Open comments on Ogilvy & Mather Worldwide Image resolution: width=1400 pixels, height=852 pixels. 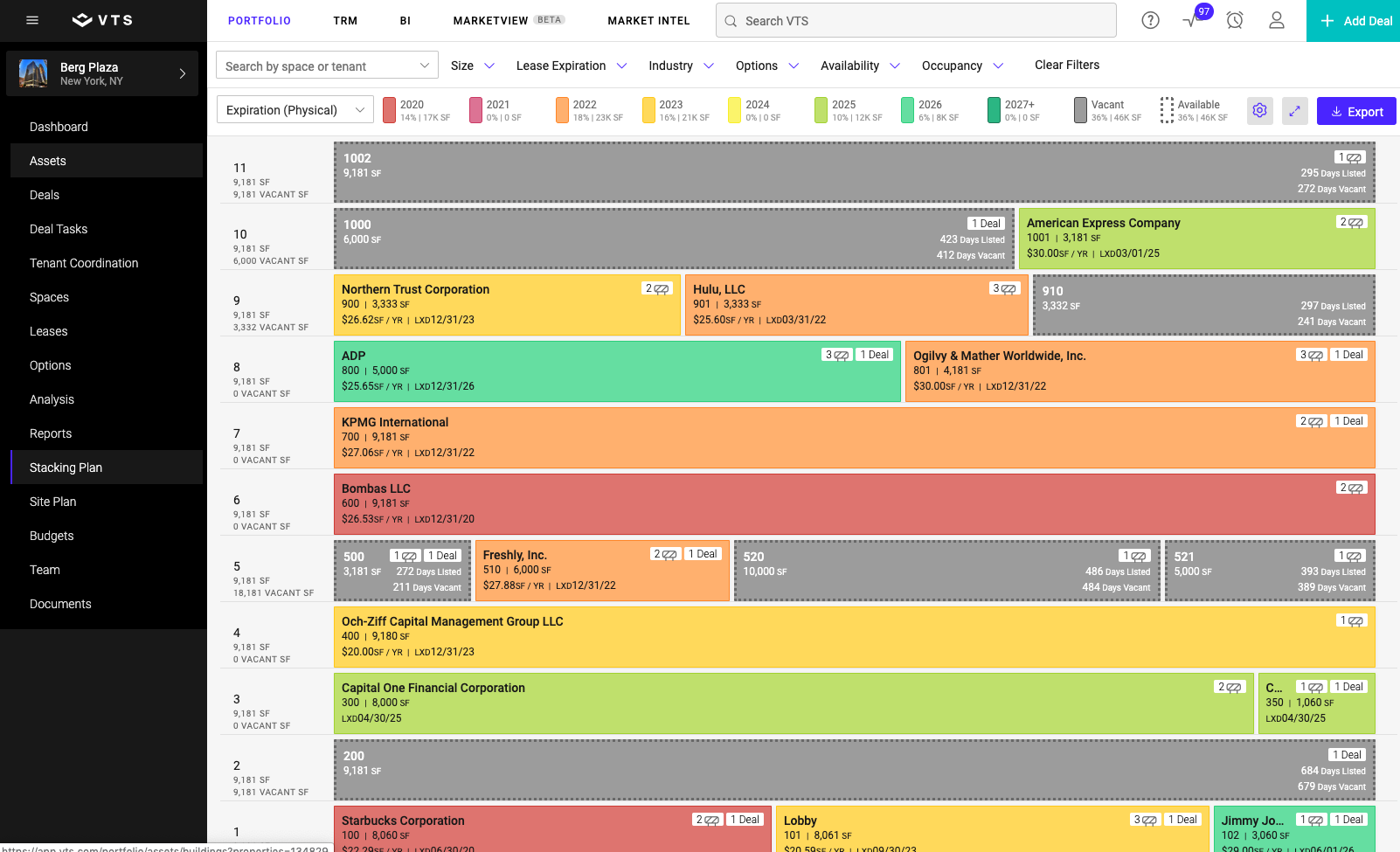[1312, 355]
